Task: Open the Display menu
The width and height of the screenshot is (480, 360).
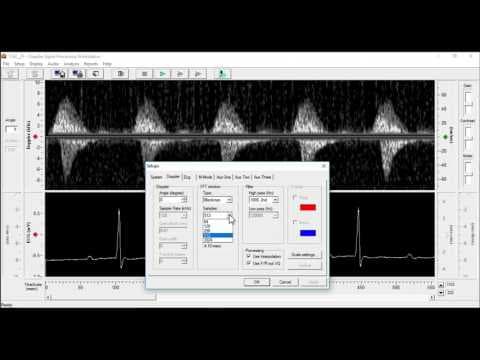Action: coord(36,64)
